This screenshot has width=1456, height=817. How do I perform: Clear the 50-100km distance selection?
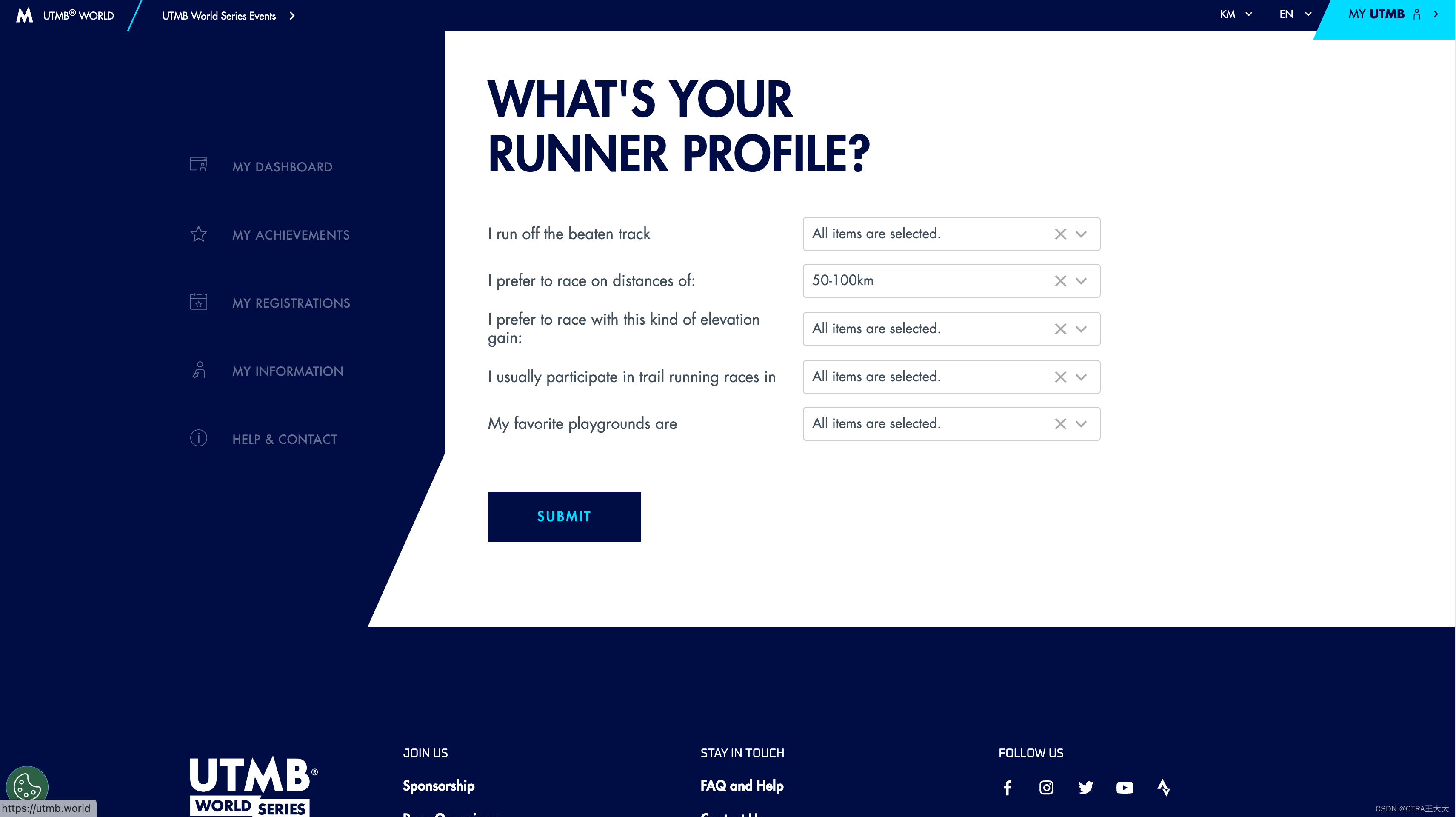click(1060, 281)
